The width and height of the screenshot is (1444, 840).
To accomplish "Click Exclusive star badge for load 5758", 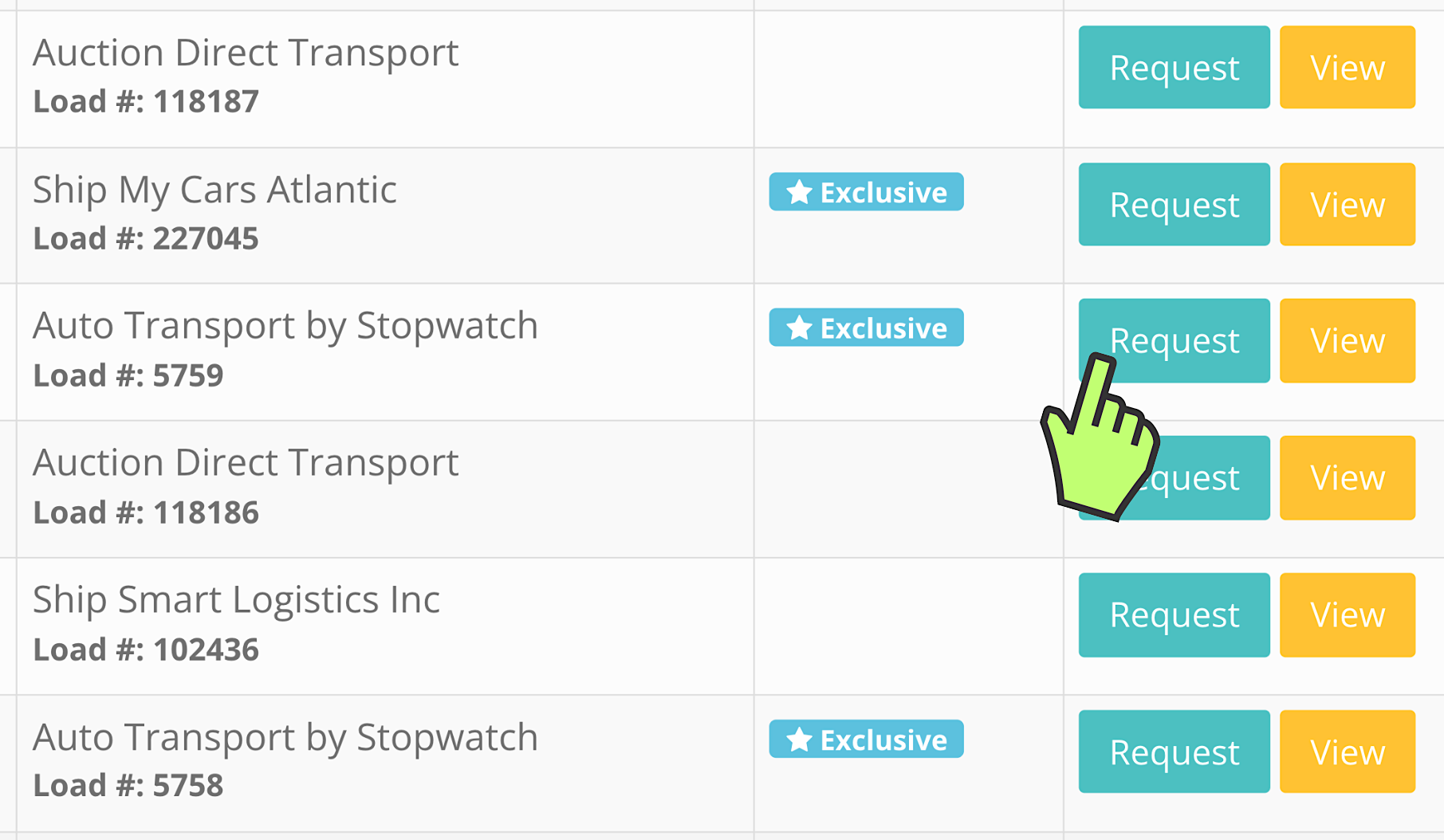I will [x=866, y=740].
